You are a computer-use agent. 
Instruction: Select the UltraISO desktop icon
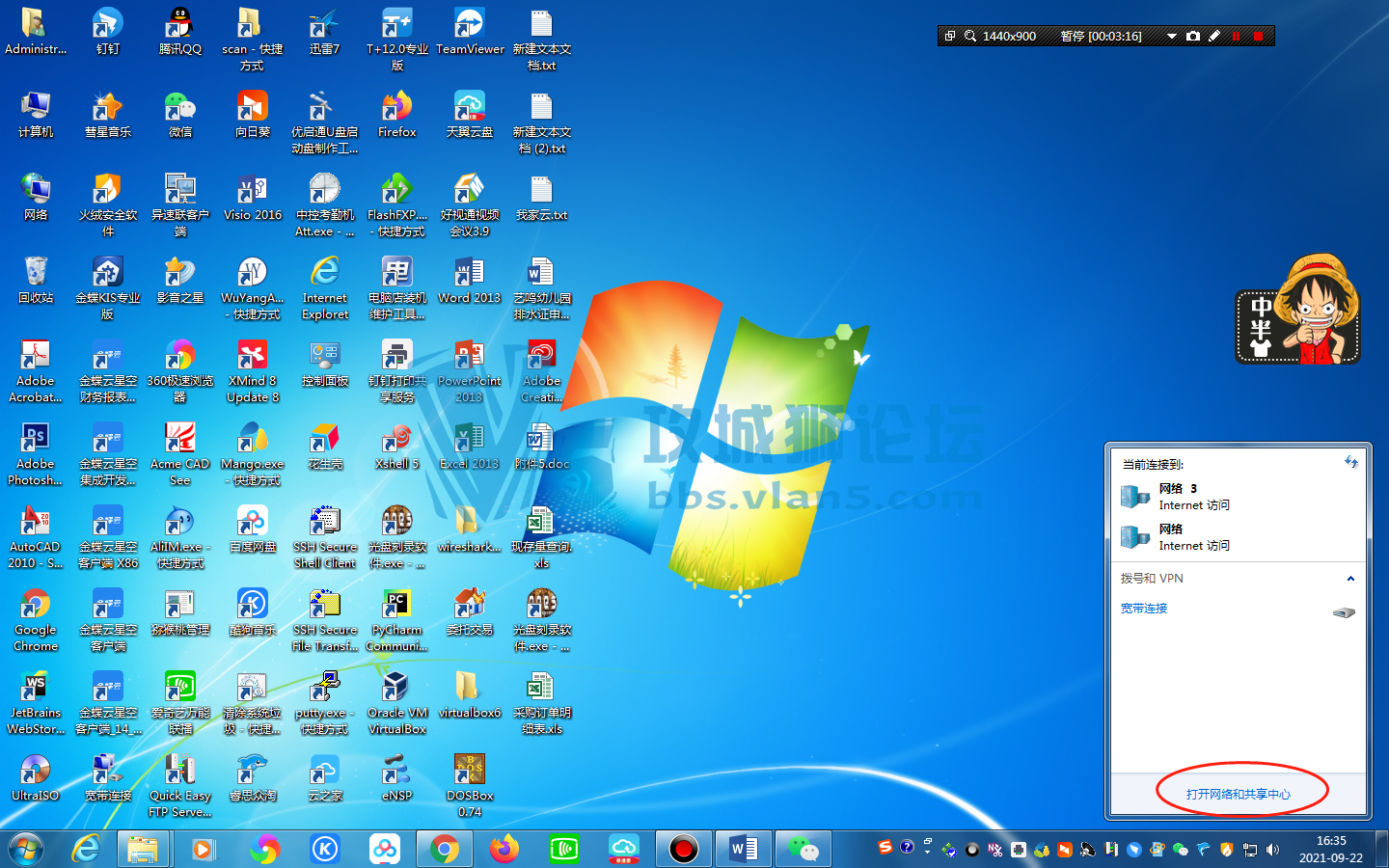click(36, 778)
